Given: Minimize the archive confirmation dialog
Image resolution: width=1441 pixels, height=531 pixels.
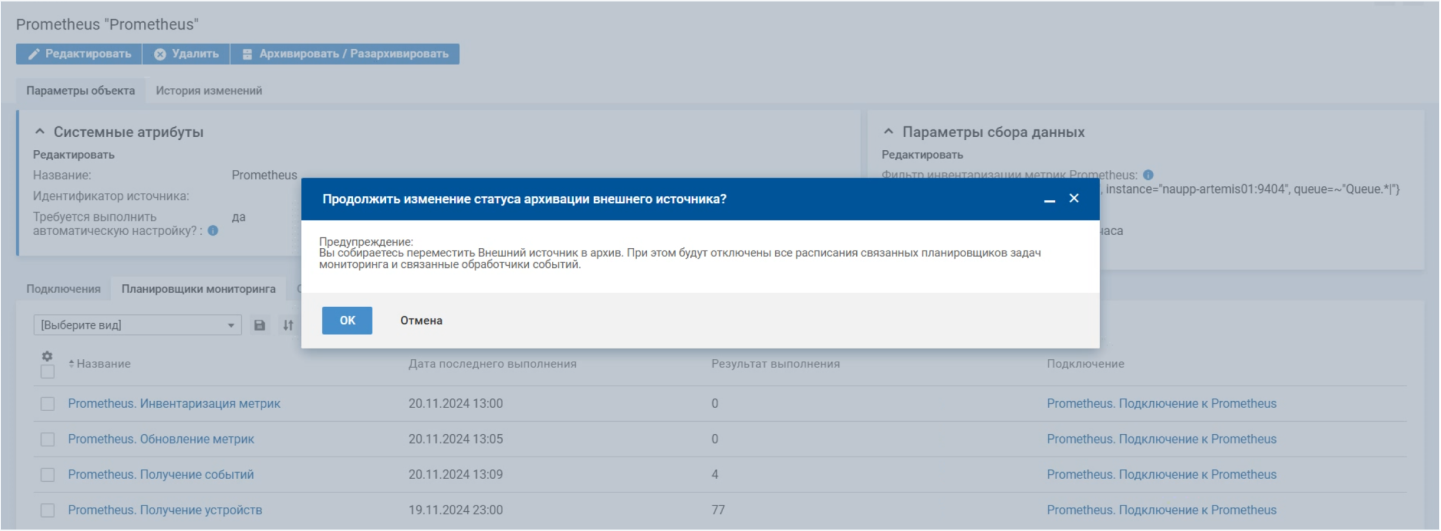Looking at the screenshot, I should [1049, 200].
